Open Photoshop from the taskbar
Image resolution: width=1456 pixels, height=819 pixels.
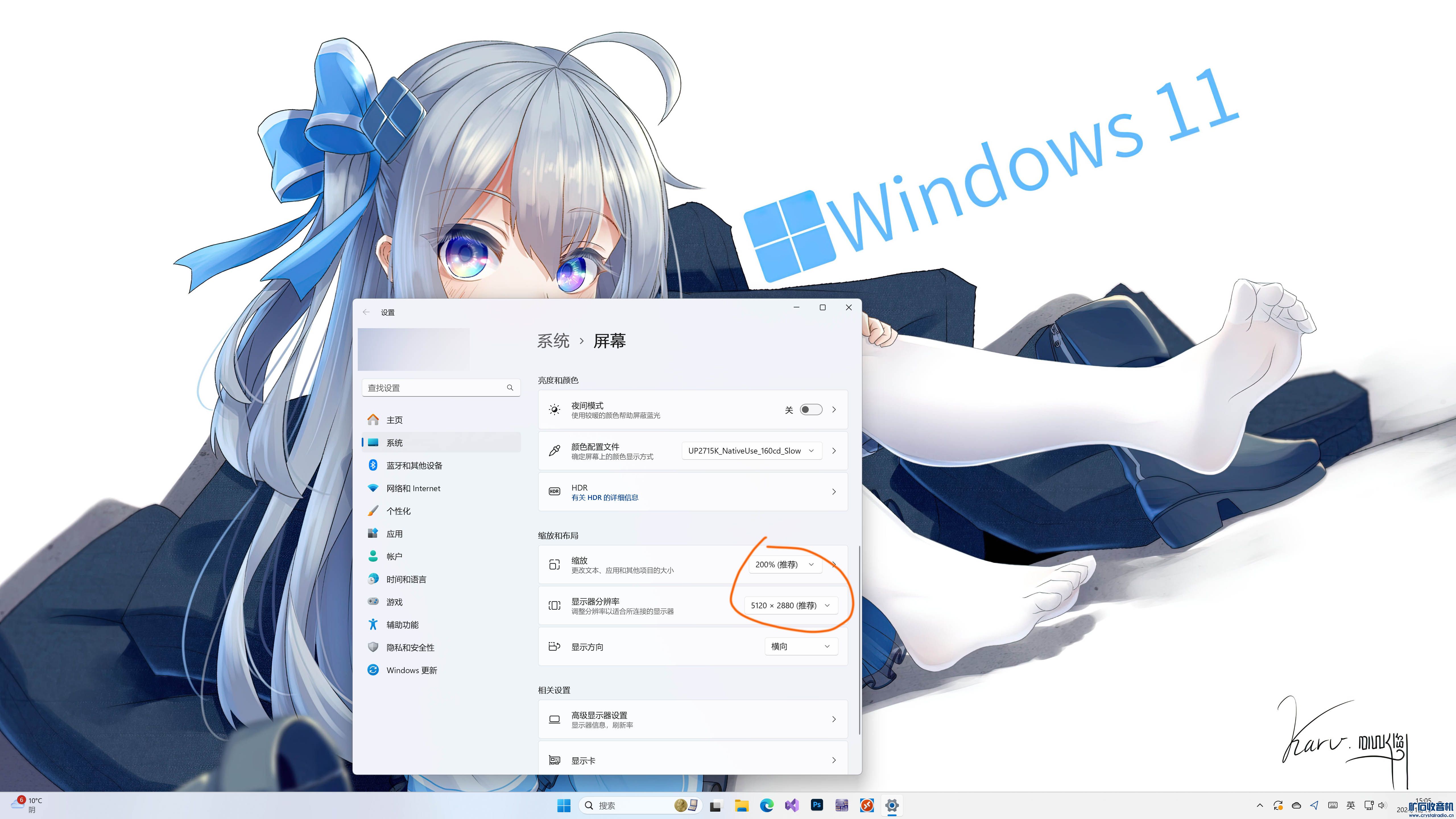[x=817, y=805]
